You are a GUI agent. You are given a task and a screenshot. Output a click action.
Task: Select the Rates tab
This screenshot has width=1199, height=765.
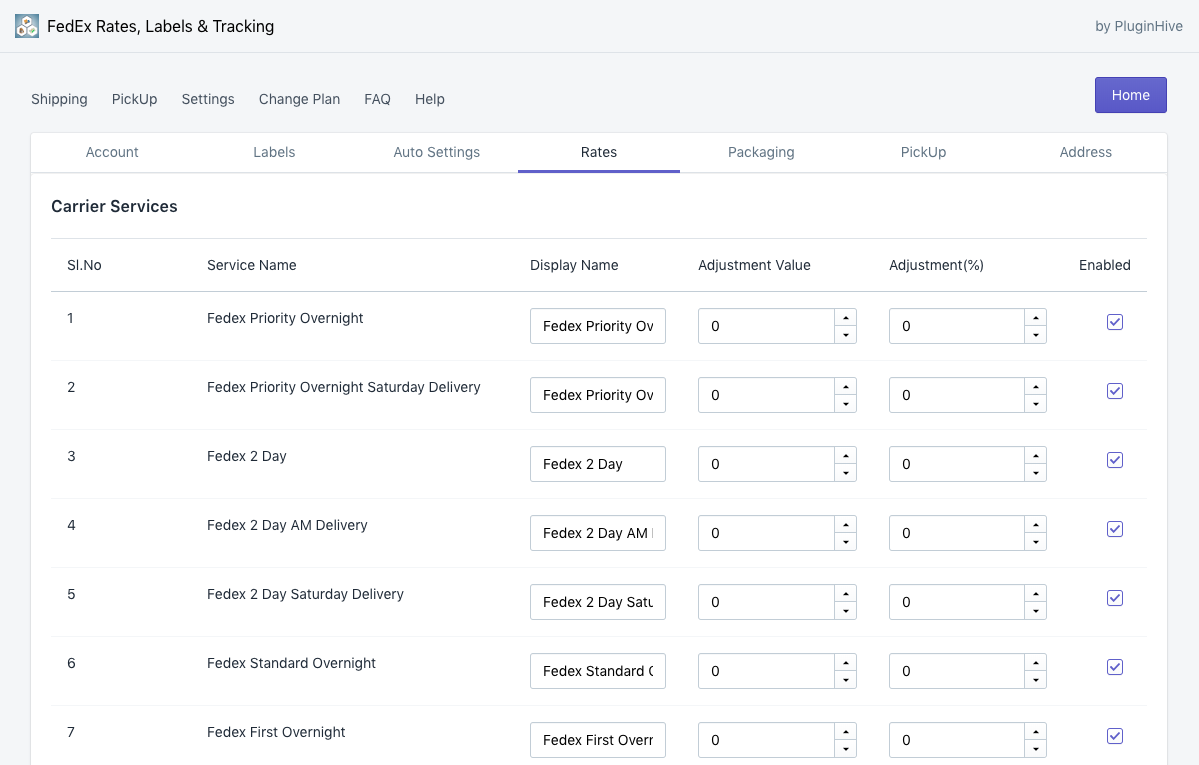[599, 152]
